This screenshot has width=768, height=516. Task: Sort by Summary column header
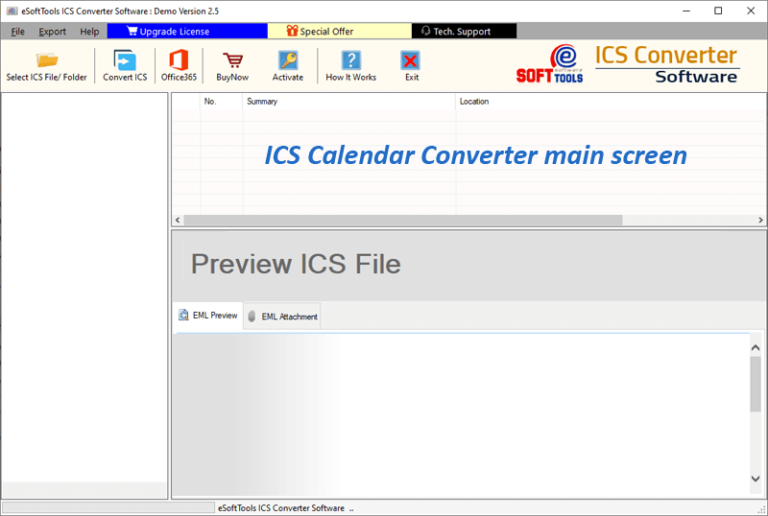(x=349, y=101)
